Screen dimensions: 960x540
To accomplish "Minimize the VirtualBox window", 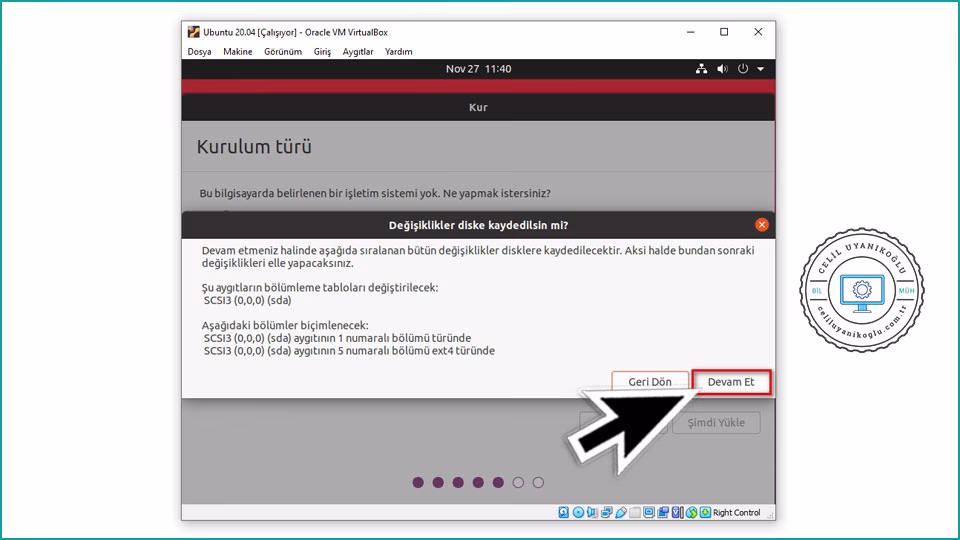I will click(x=691, y=32).
